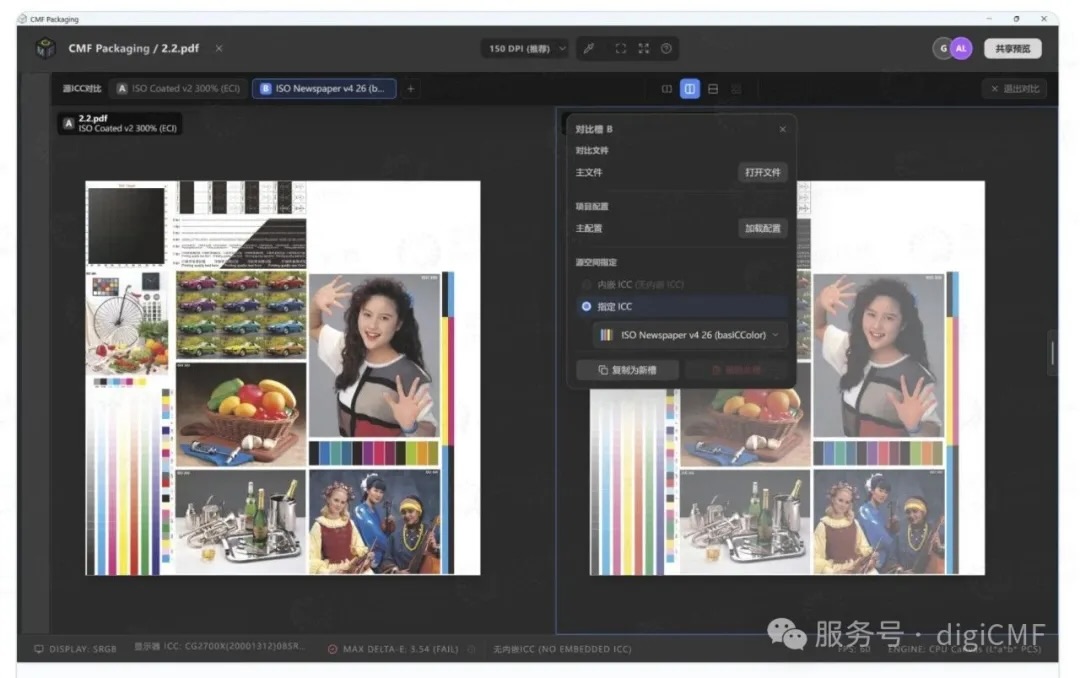Viewport: 1080px width, 678px height.
Task: Click the fullscreen expand arrows icon
Action: (x=643, y=48)
